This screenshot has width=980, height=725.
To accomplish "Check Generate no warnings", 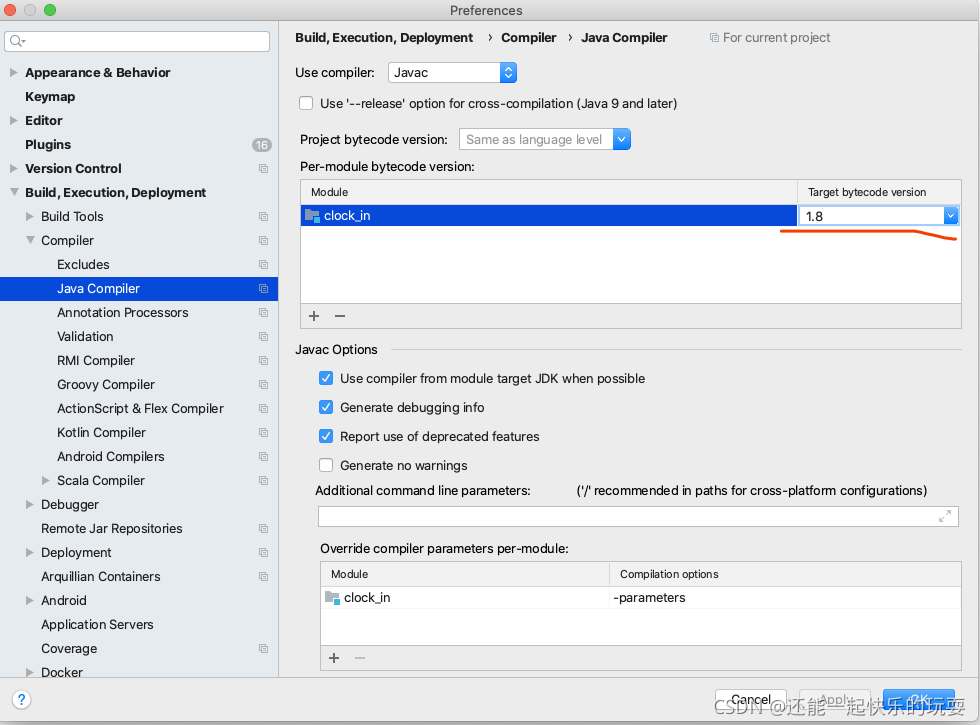I will (x=326, y=465).
